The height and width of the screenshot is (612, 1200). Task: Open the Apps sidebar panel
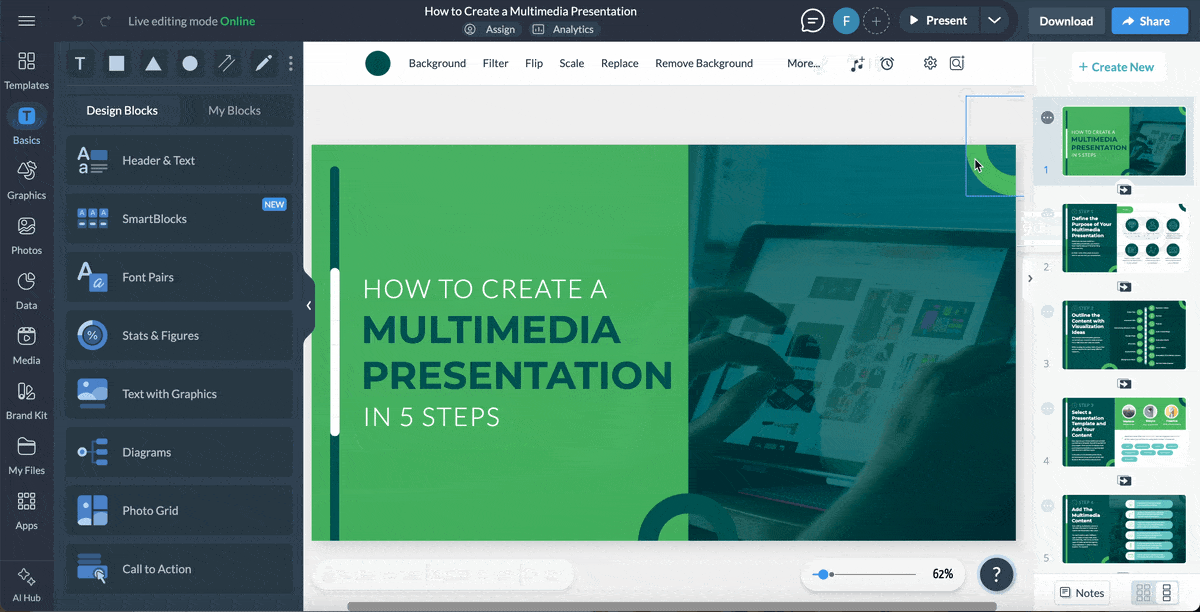27,510
